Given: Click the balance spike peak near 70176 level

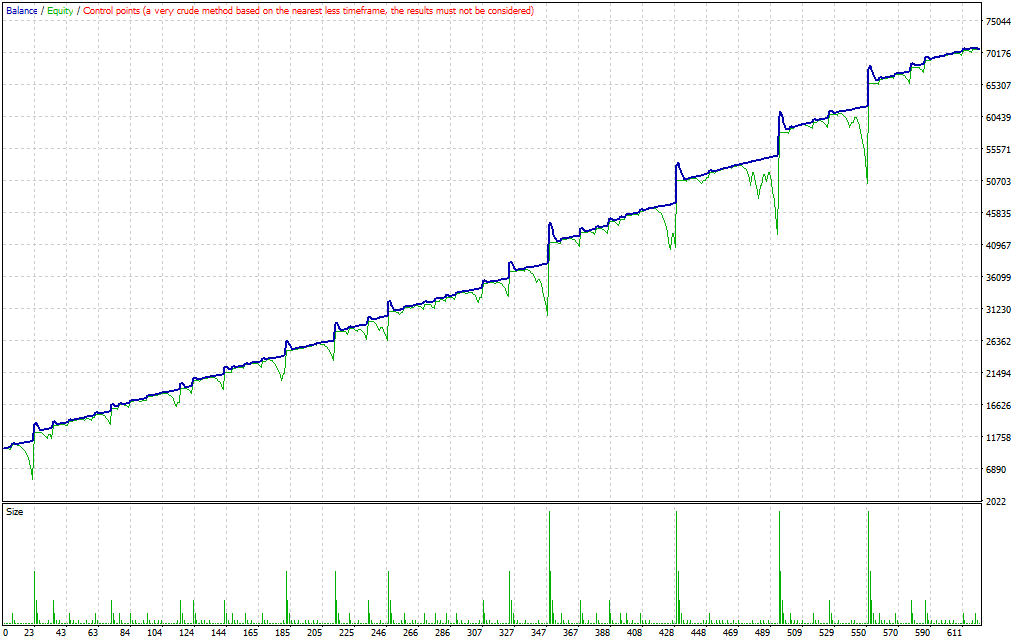Looking at the screenshot, I should click(869, 68).
